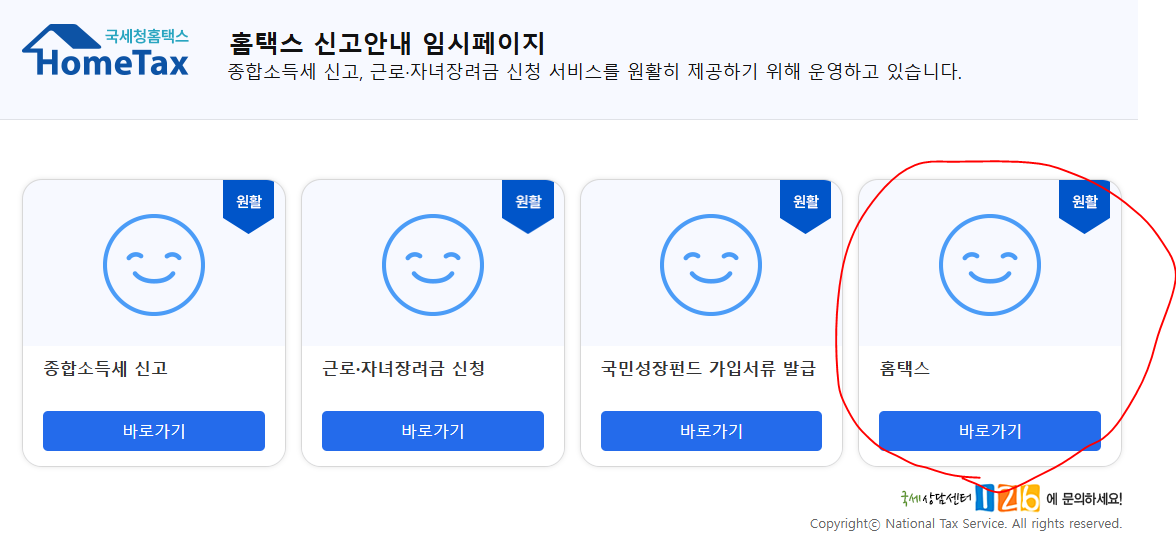Click the service description subtitle under the heading
Screen dimensions: 1176x538
pyautogui.click(x=595, y=73)
